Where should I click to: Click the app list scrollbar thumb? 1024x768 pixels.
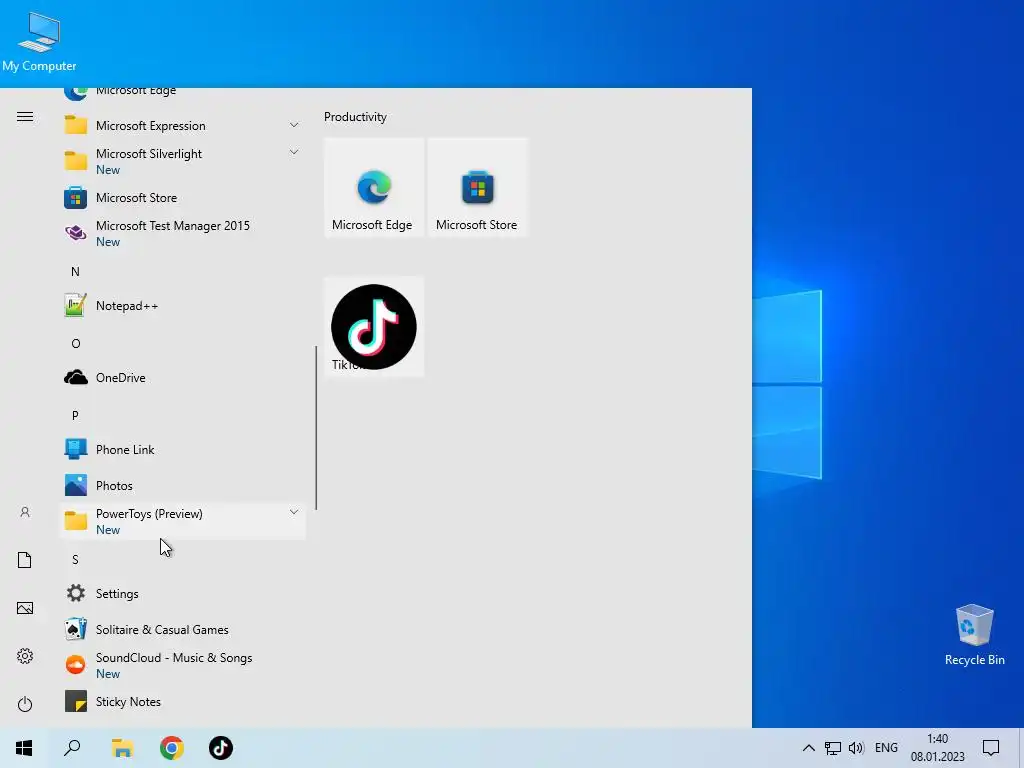[x=316, y=428]
